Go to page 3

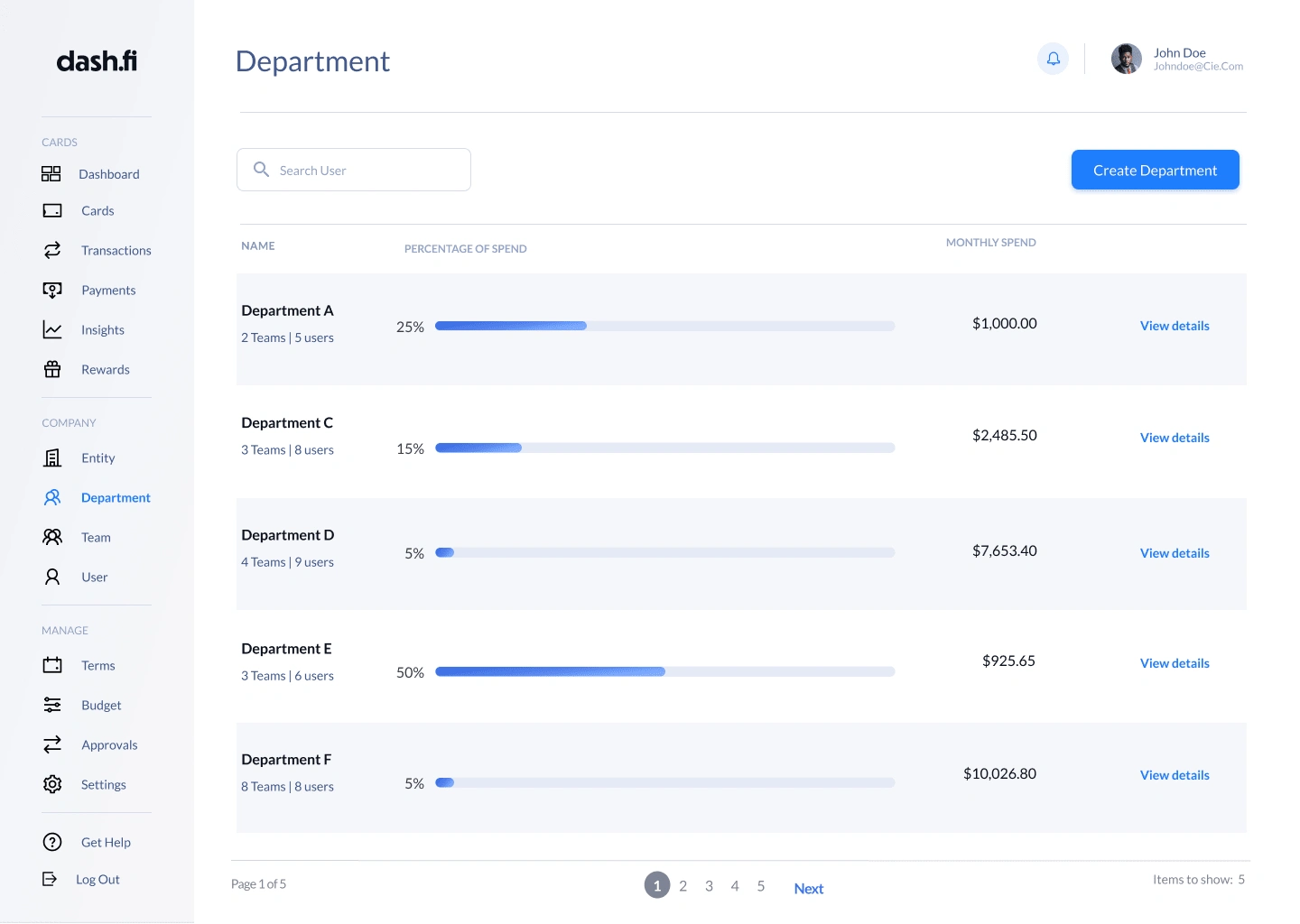pyautogui.click(x=709, y=886)
